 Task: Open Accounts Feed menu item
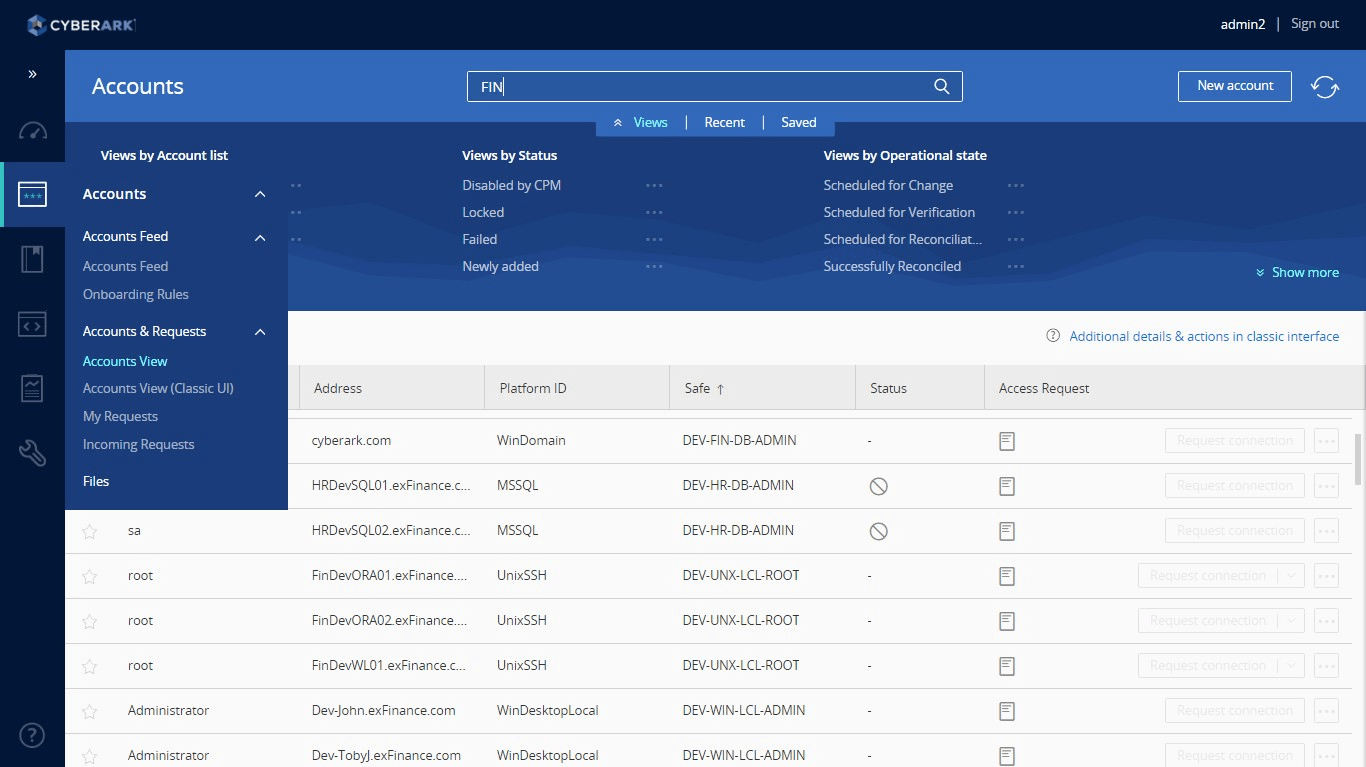pos(125,266)
